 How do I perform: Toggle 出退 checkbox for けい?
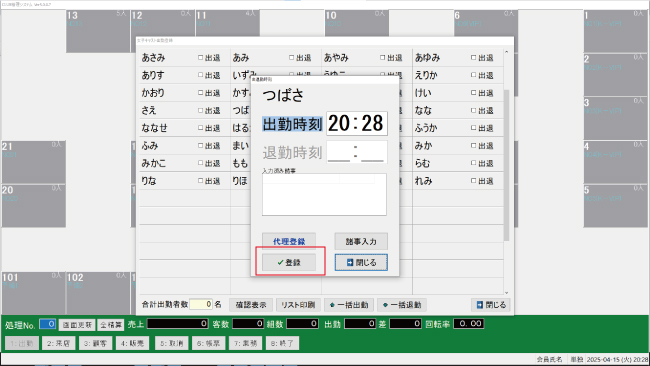click(473, 93)
